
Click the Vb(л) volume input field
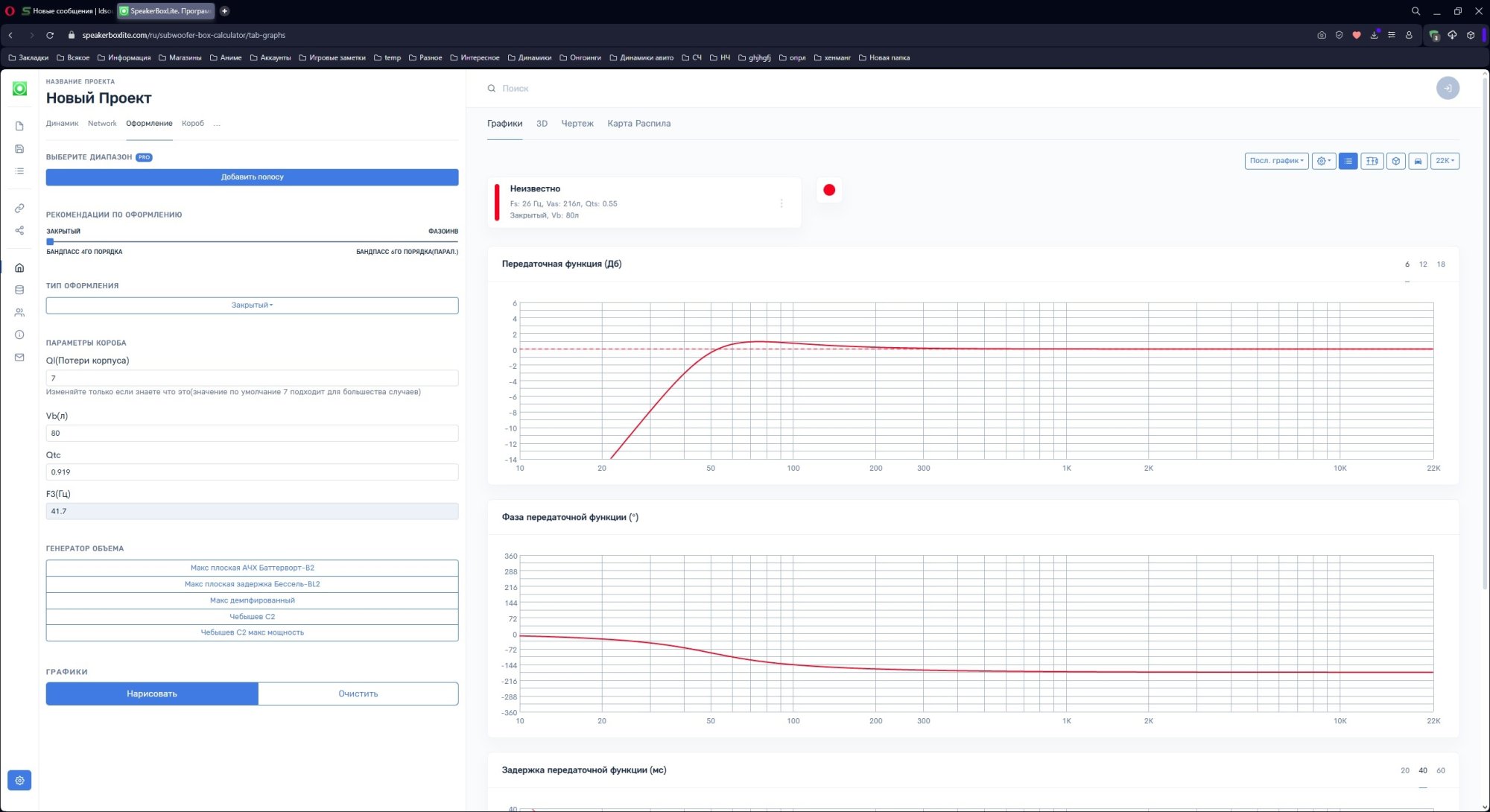point(252,433)
